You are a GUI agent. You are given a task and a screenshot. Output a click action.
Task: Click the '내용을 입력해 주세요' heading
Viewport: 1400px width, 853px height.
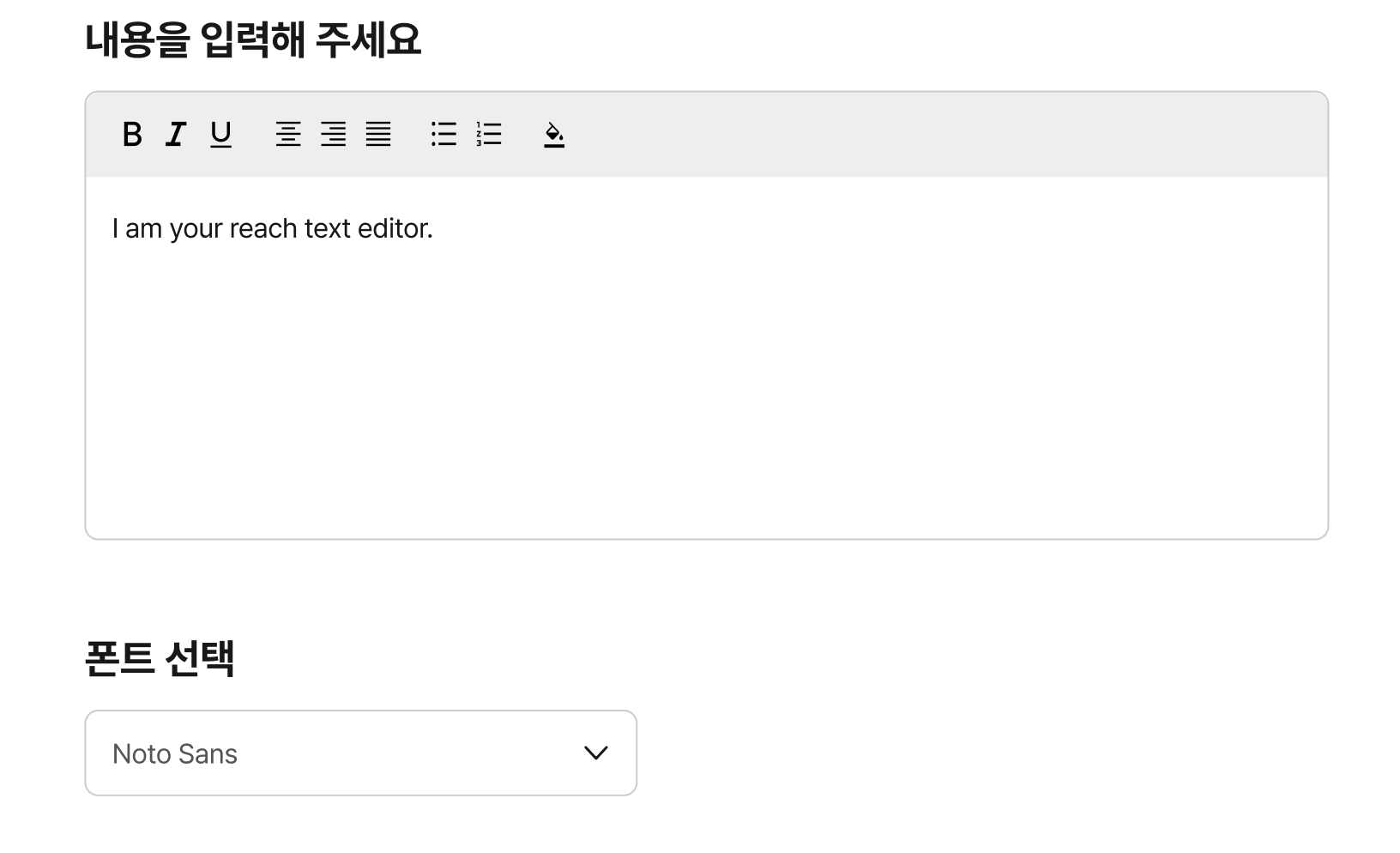point(253,39)
